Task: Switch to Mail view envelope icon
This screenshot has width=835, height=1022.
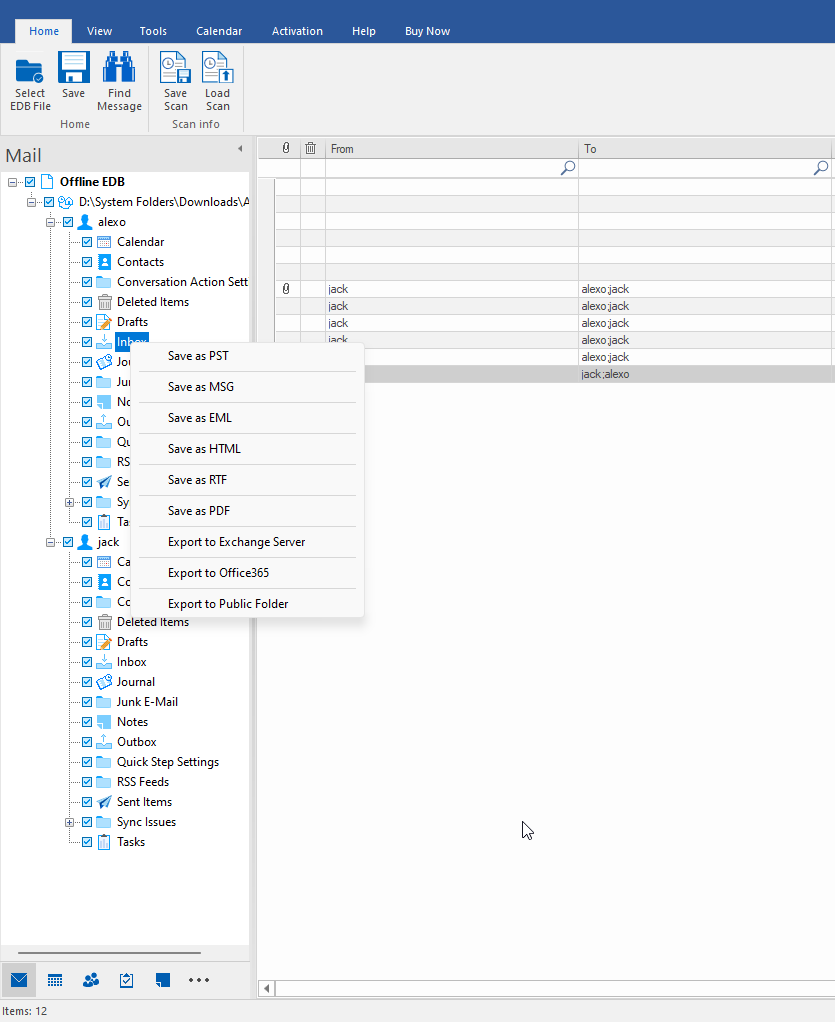Action: pos(19,980)
